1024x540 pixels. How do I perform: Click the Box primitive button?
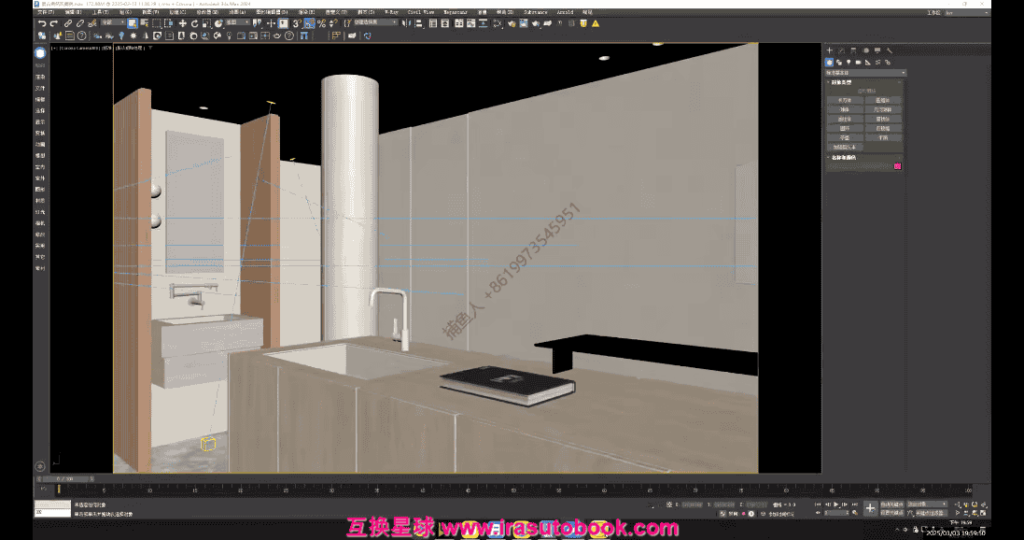coord(845,100)
